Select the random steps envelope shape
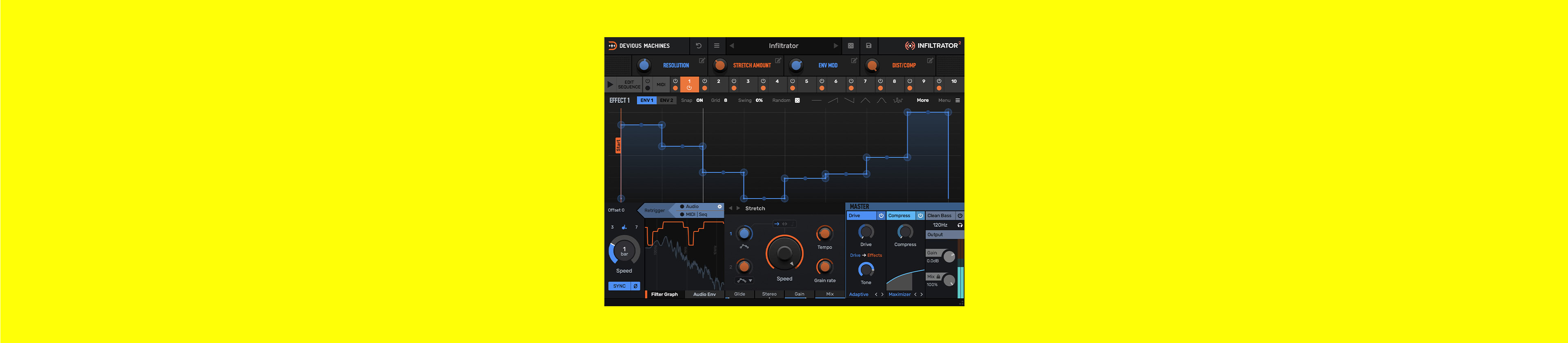The image size is (1568, 343). 897,100
